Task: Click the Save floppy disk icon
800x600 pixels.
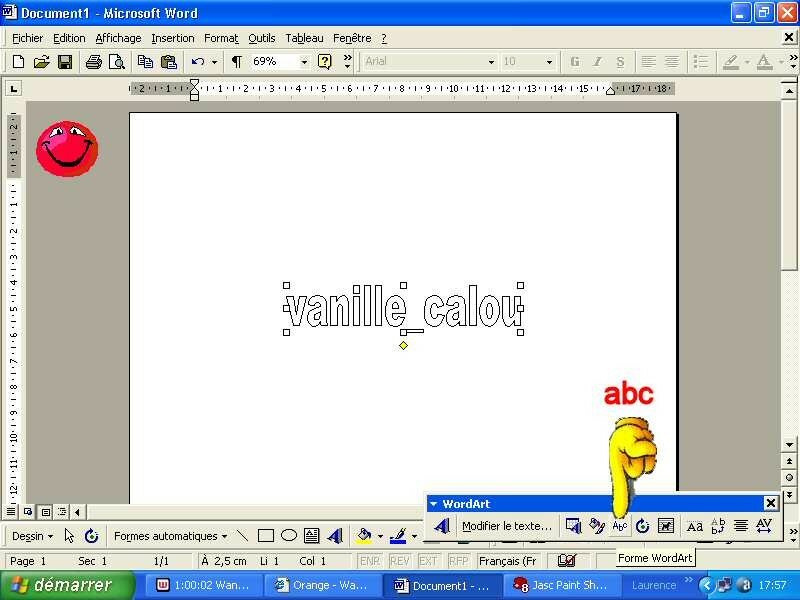Action: 65,62
